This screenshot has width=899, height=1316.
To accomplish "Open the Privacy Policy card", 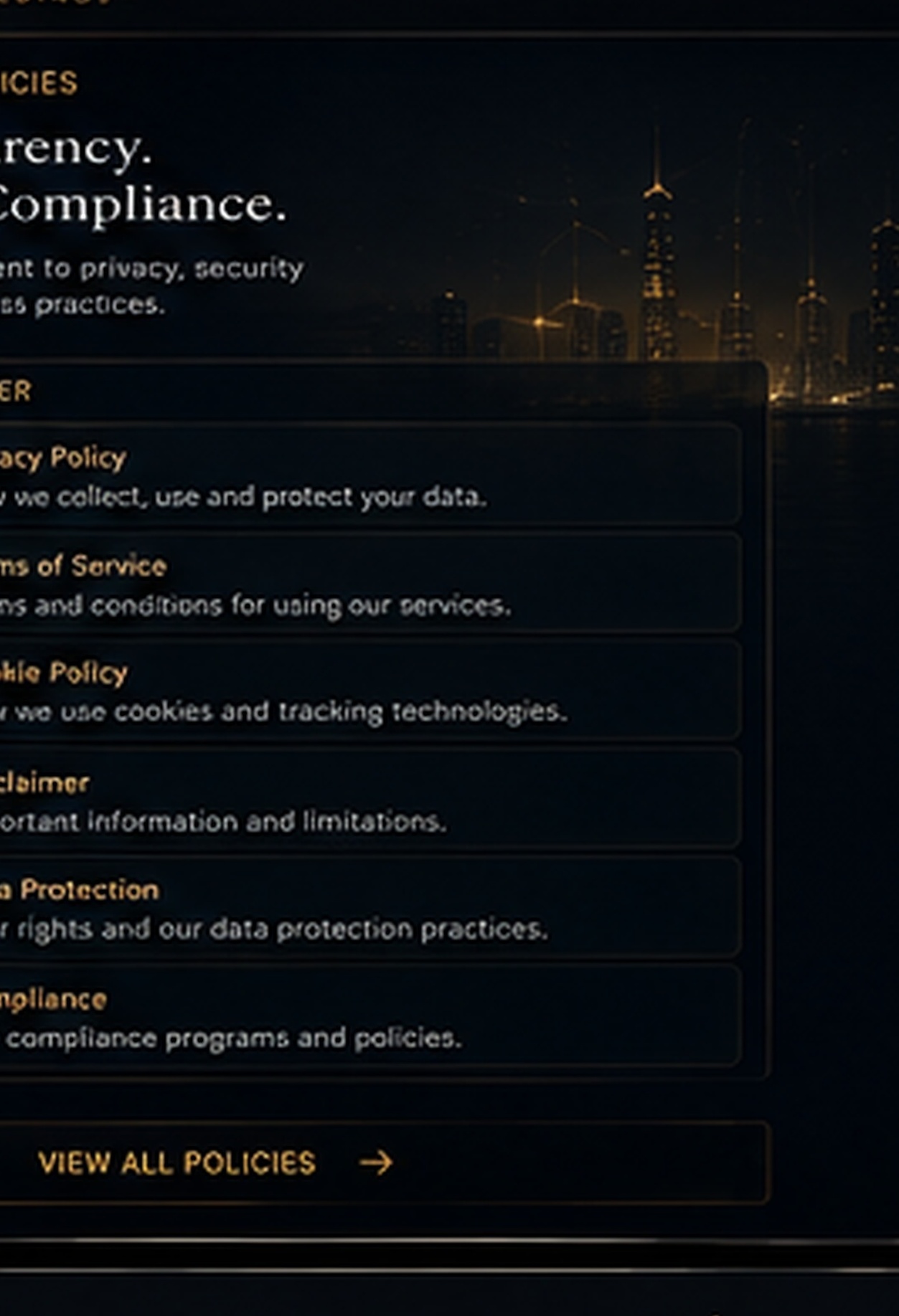I will 370,474.
